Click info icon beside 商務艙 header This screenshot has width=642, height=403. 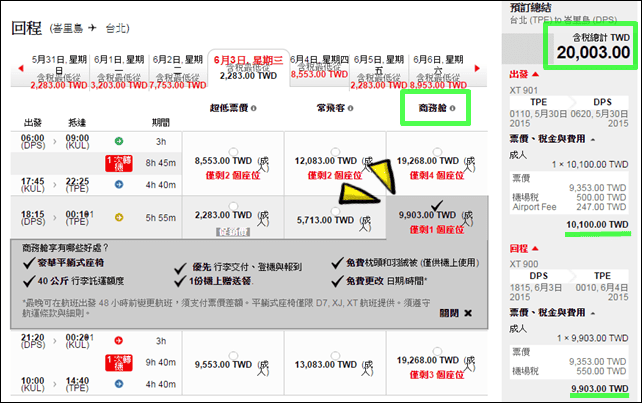452,108
